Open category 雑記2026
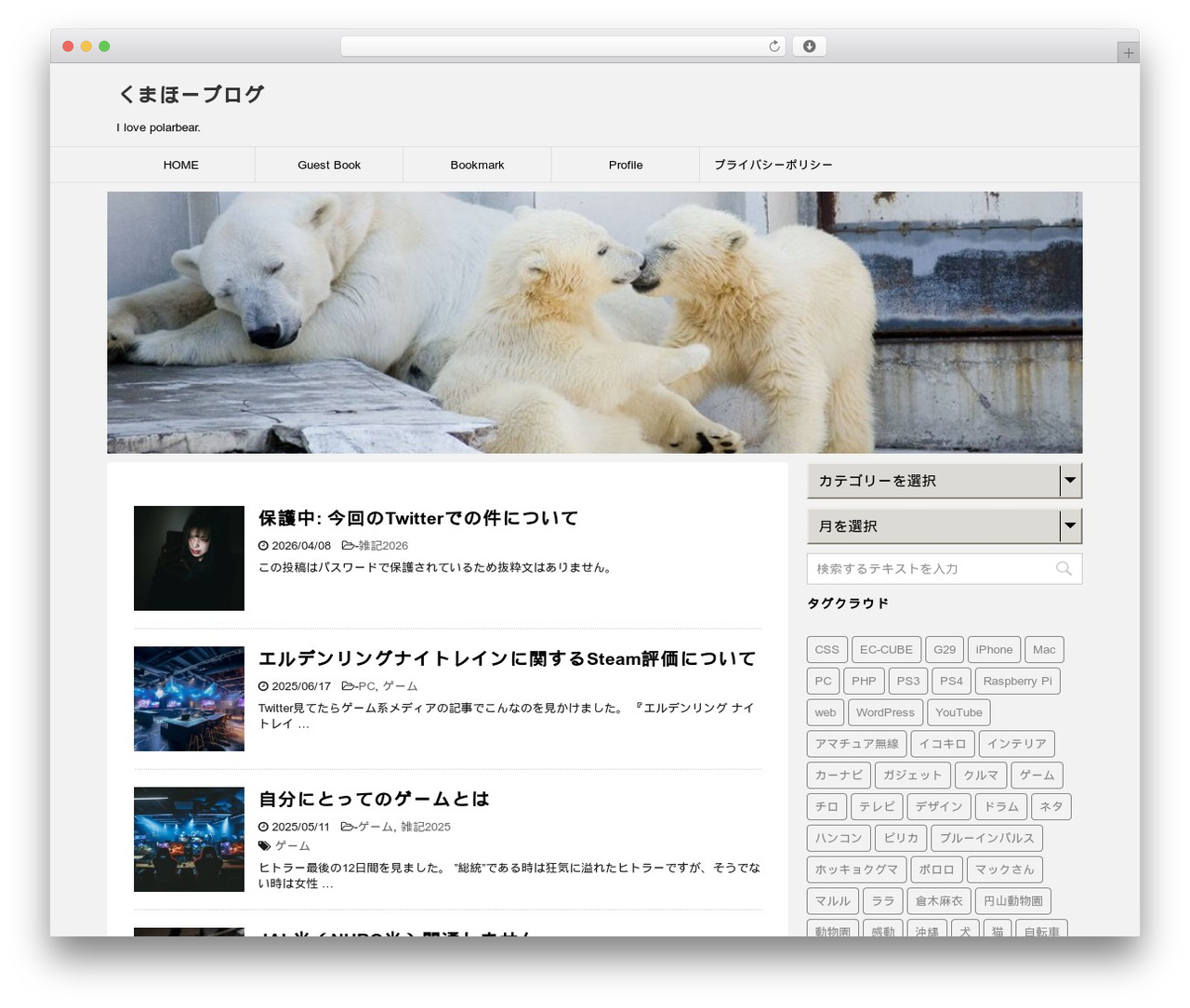The image size is (1190, 1008). click(383, 546)
